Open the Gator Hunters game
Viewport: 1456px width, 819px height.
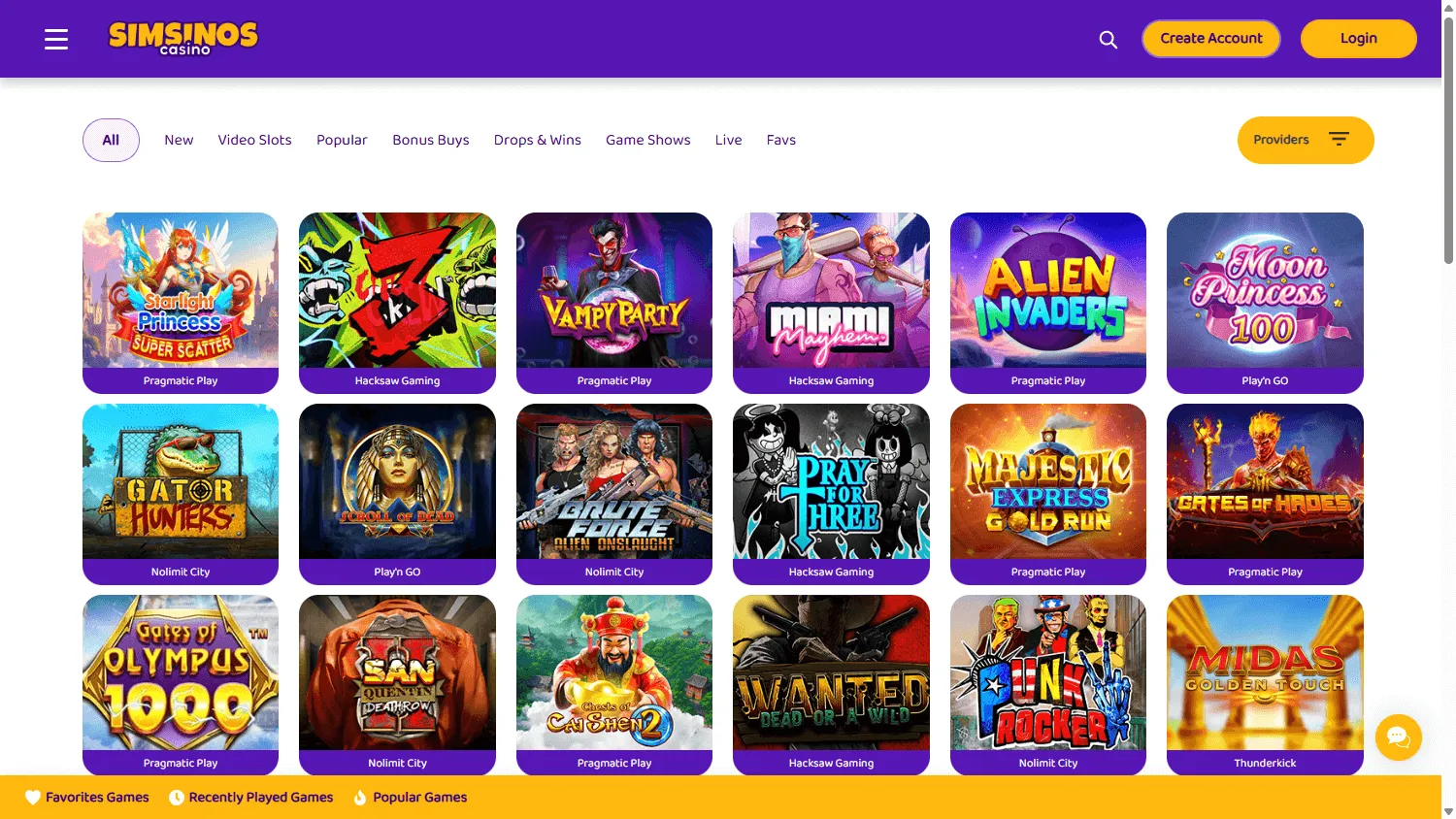[x=181, y=494]
